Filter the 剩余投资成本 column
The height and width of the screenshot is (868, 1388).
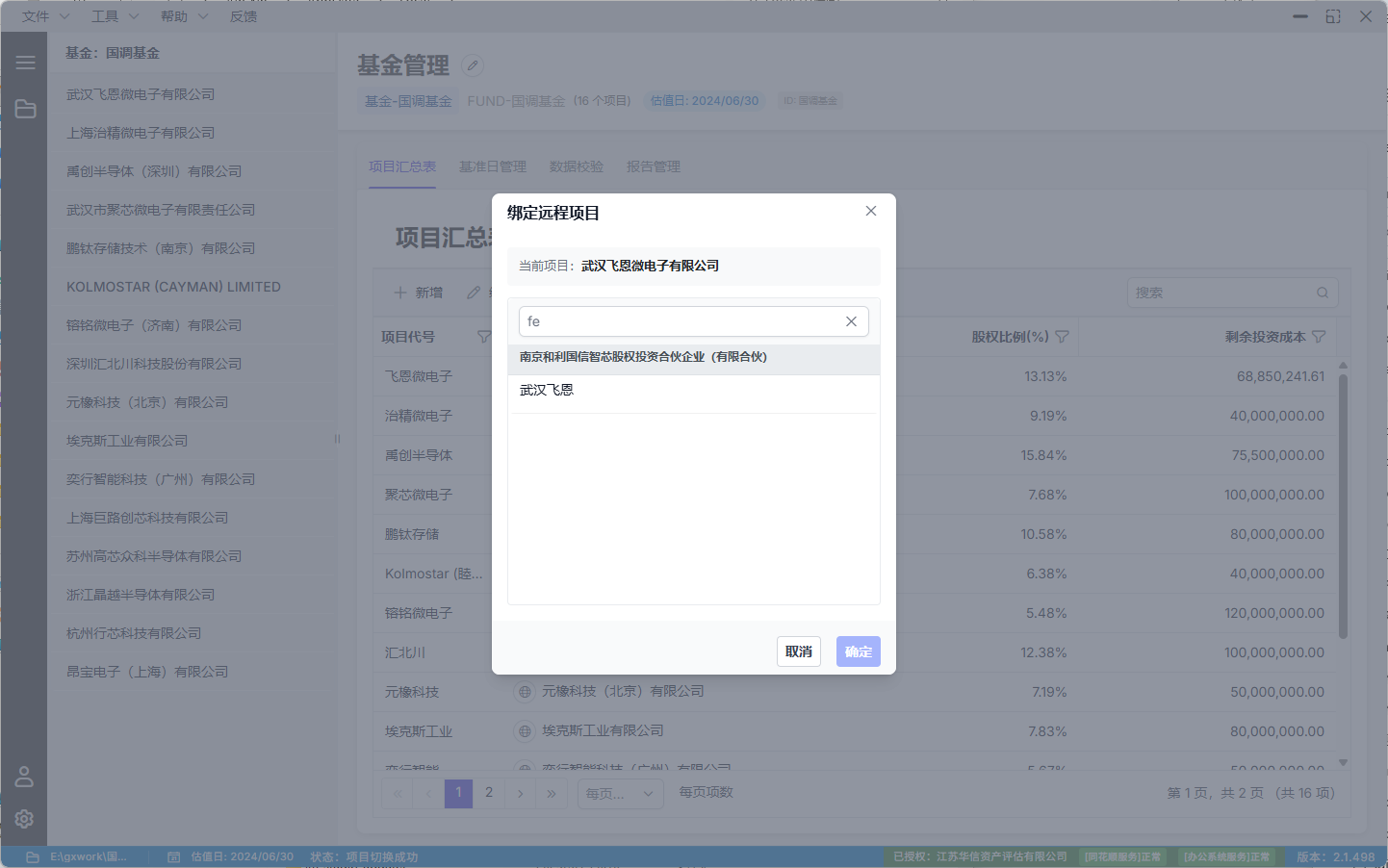point(1319,337)
